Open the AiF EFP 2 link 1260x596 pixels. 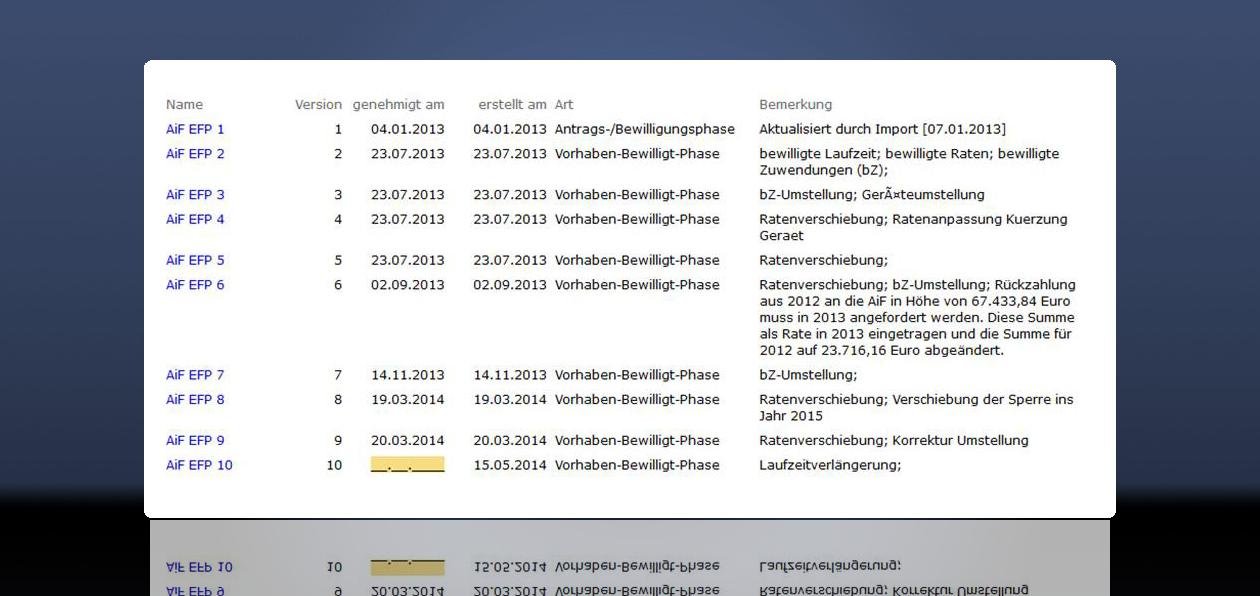pos(195,154)
